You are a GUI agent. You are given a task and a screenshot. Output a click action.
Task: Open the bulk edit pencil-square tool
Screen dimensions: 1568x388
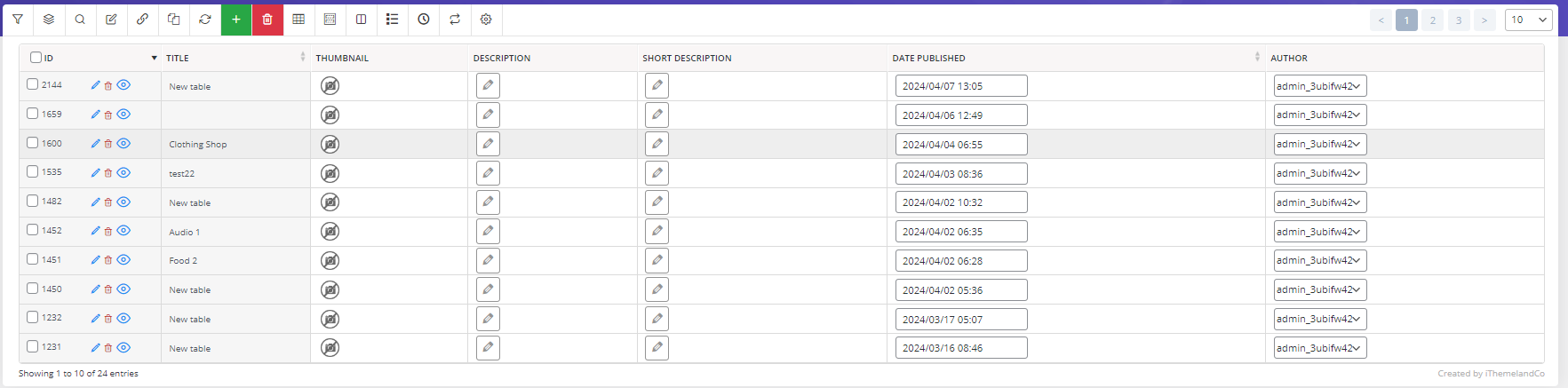[111, 20]
